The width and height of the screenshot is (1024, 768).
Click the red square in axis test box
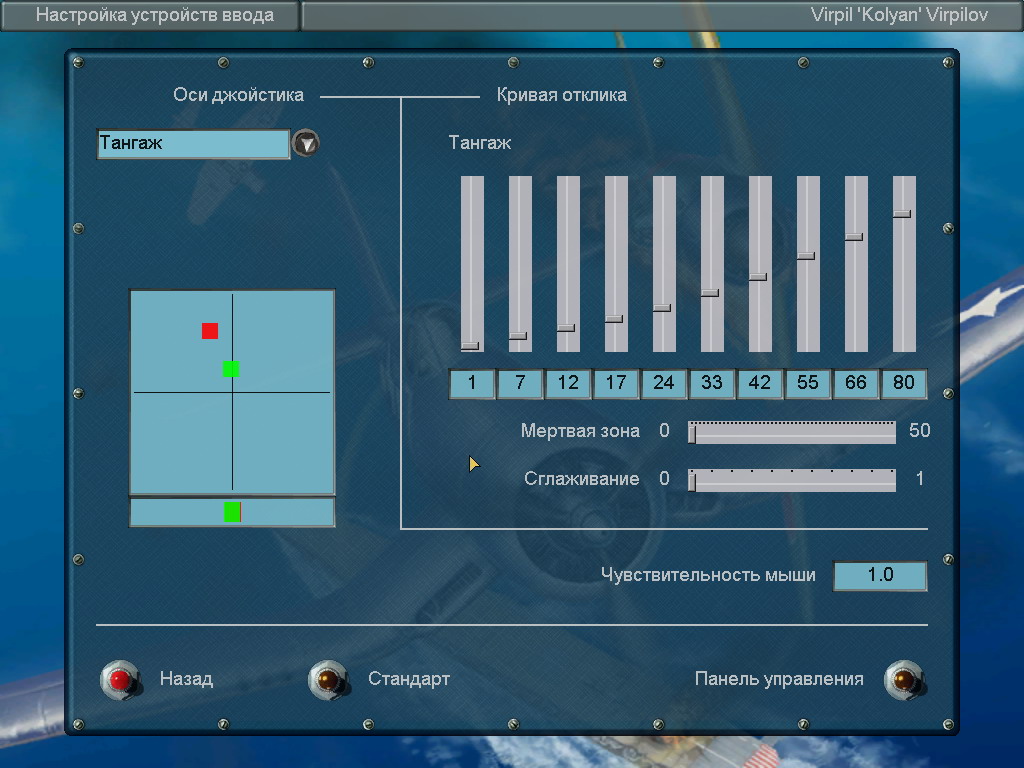pos(210,331)
